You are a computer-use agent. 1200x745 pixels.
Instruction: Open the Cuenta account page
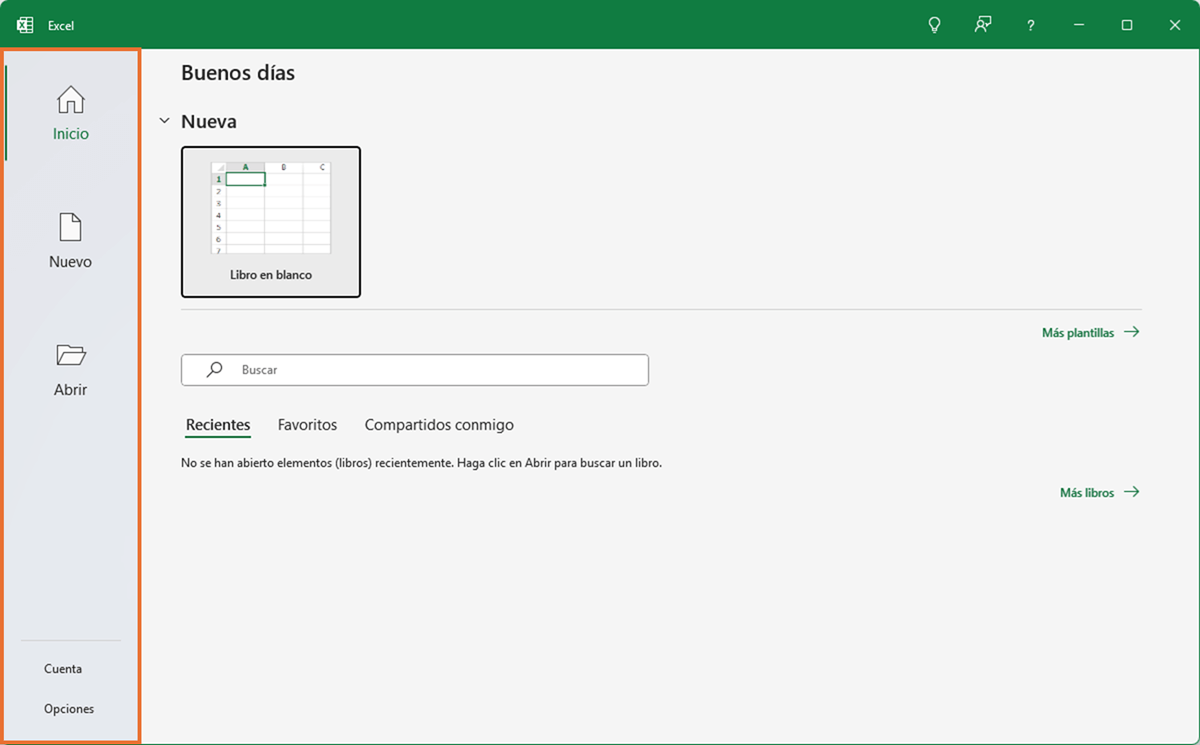63,669
